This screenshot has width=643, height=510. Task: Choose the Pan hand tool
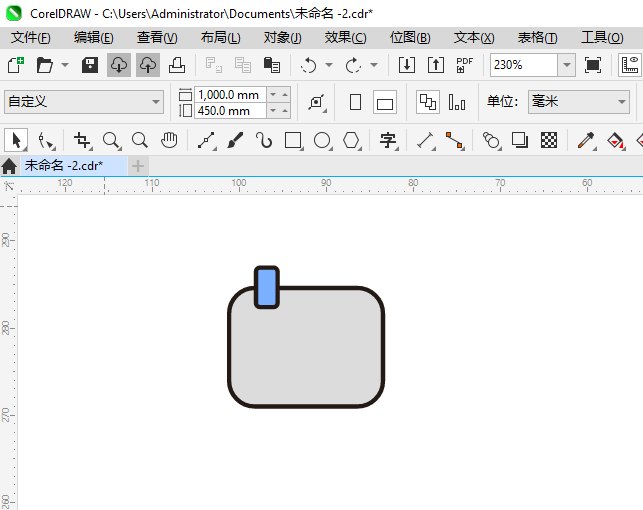click(170, 140)
